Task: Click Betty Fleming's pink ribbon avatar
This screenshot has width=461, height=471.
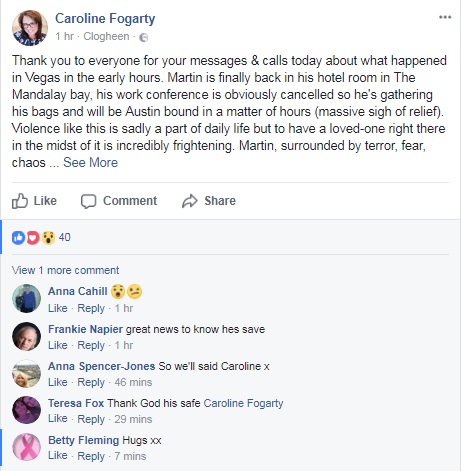Action: pyautogui.click(x=26, y=447)
